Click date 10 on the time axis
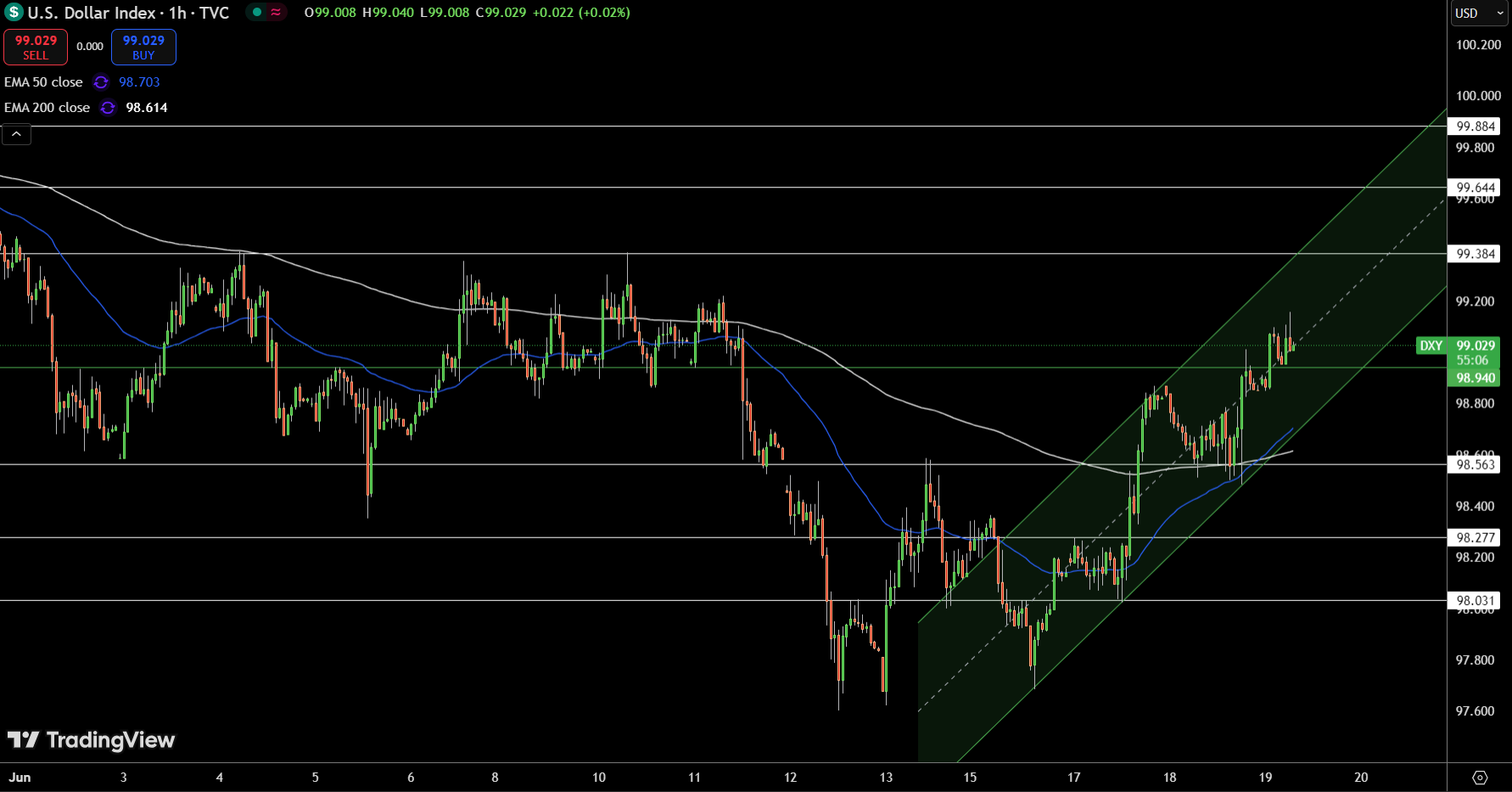1512x792 pixels. 599,778
